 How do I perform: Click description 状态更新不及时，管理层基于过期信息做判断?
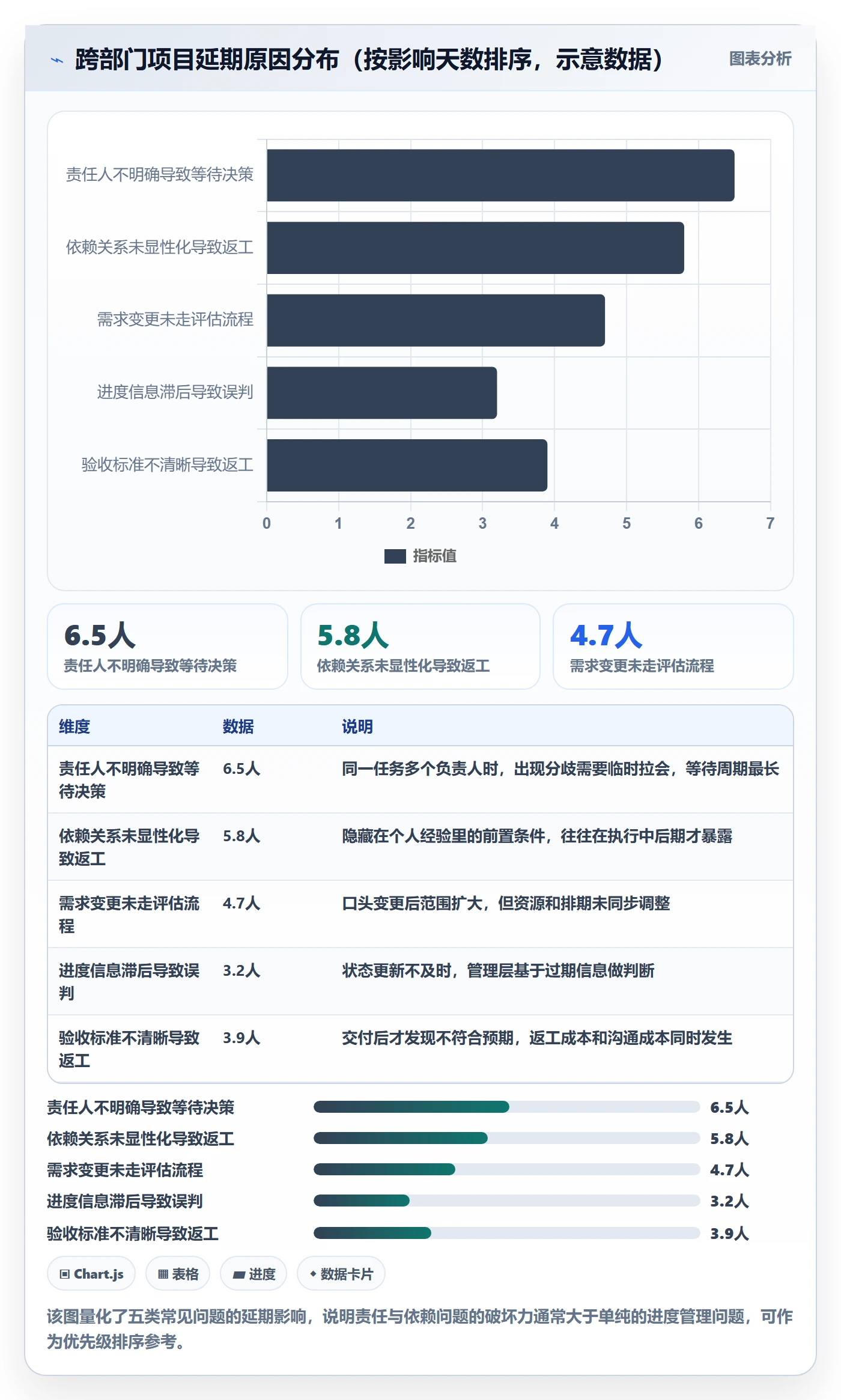click(498, 970)
